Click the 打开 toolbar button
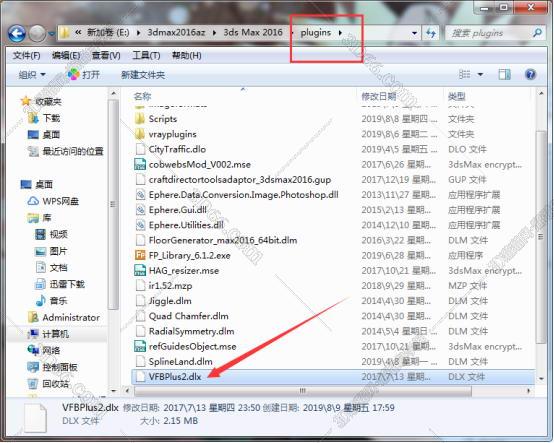Image resolution: width=554 pixels, height=443 pixels. pos(84,75)
